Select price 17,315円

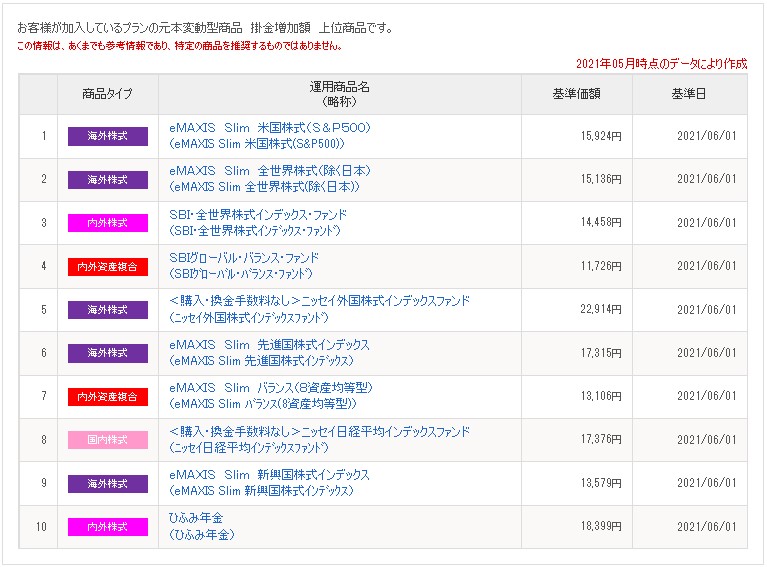click(601, 352)
